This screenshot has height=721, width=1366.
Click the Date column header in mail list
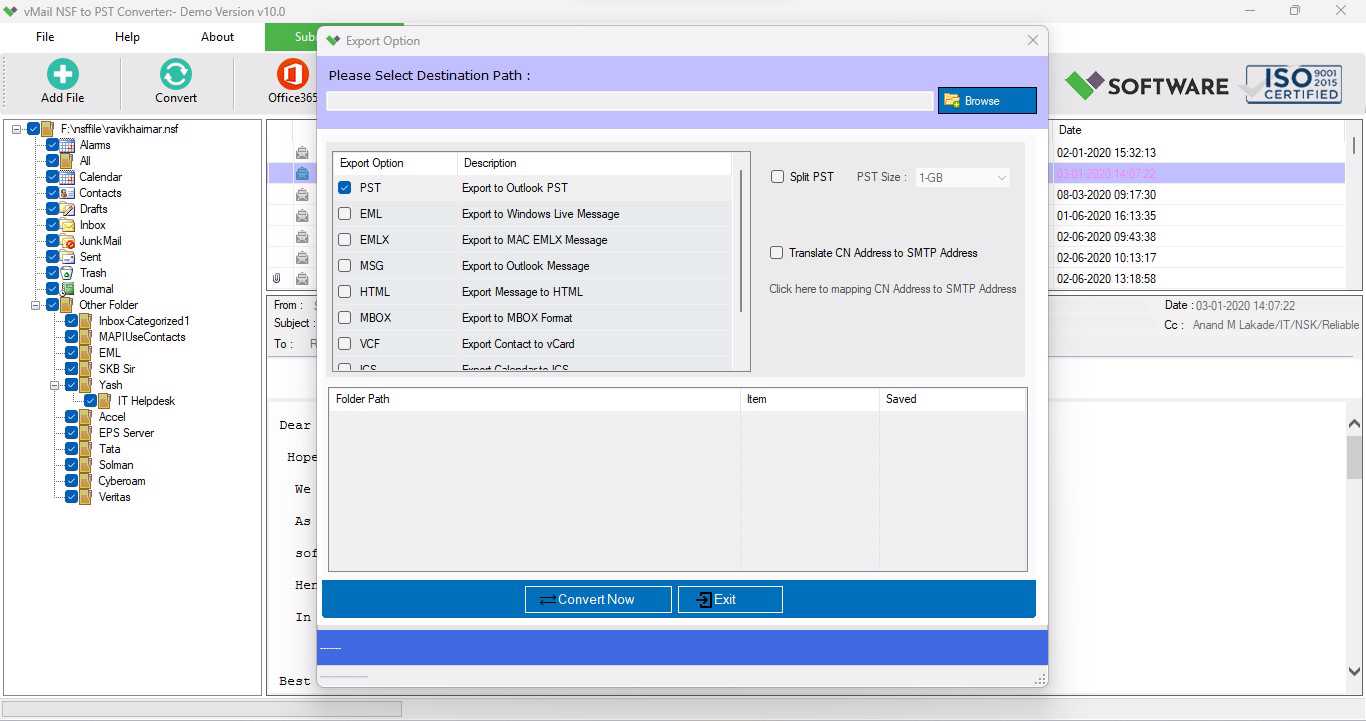1069,130
